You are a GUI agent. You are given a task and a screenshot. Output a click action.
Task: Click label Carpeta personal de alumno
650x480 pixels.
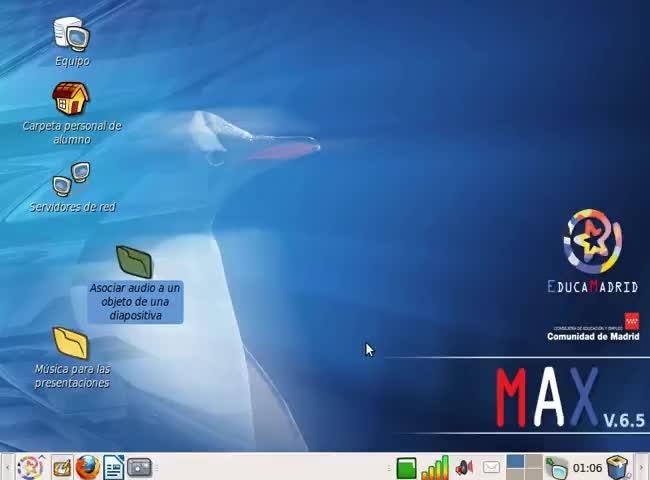tap(72, 133)
